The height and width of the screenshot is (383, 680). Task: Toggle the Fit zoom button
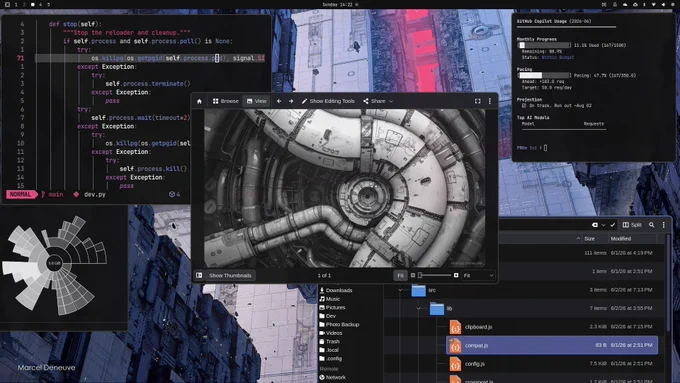coord(400,275)
